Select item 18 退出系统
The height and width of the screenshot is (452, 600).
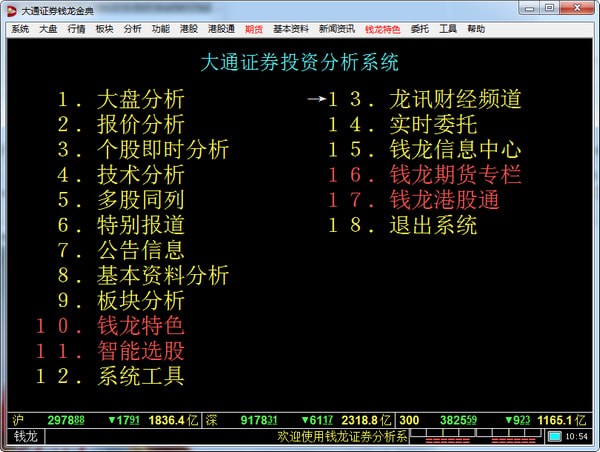click(403, 225)
